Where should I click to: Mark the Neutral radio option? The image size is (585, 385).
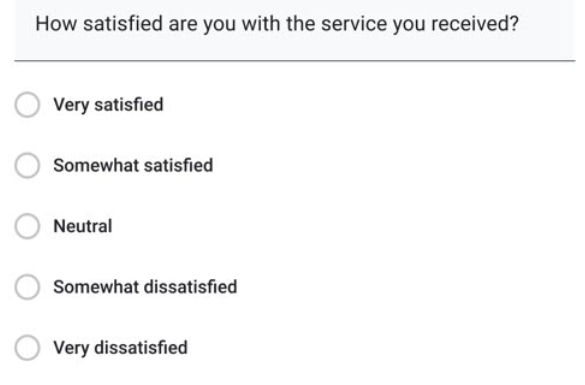[27, 226]
